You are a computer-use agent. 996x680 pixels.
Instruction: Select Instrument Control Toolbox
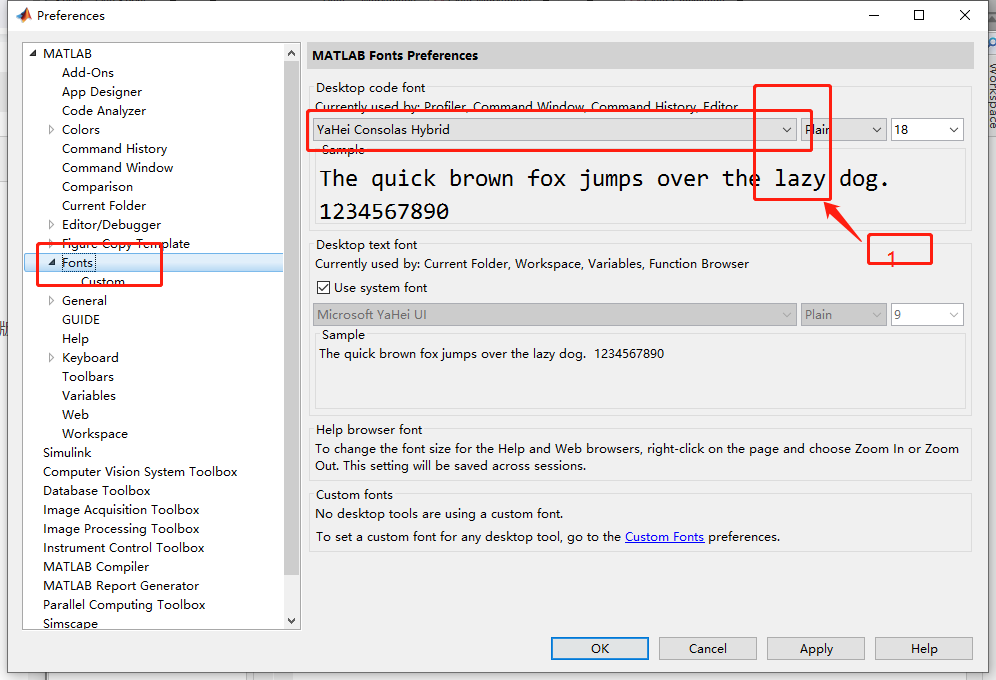[123, 548]
